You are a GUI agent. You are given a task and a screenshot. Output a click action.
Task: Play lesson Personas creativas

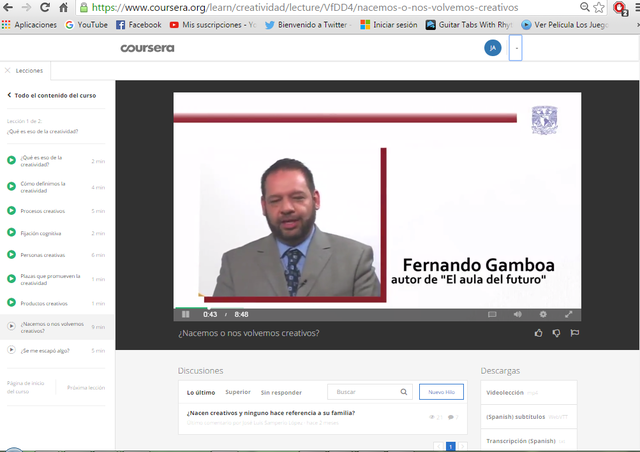click(56, 255)
